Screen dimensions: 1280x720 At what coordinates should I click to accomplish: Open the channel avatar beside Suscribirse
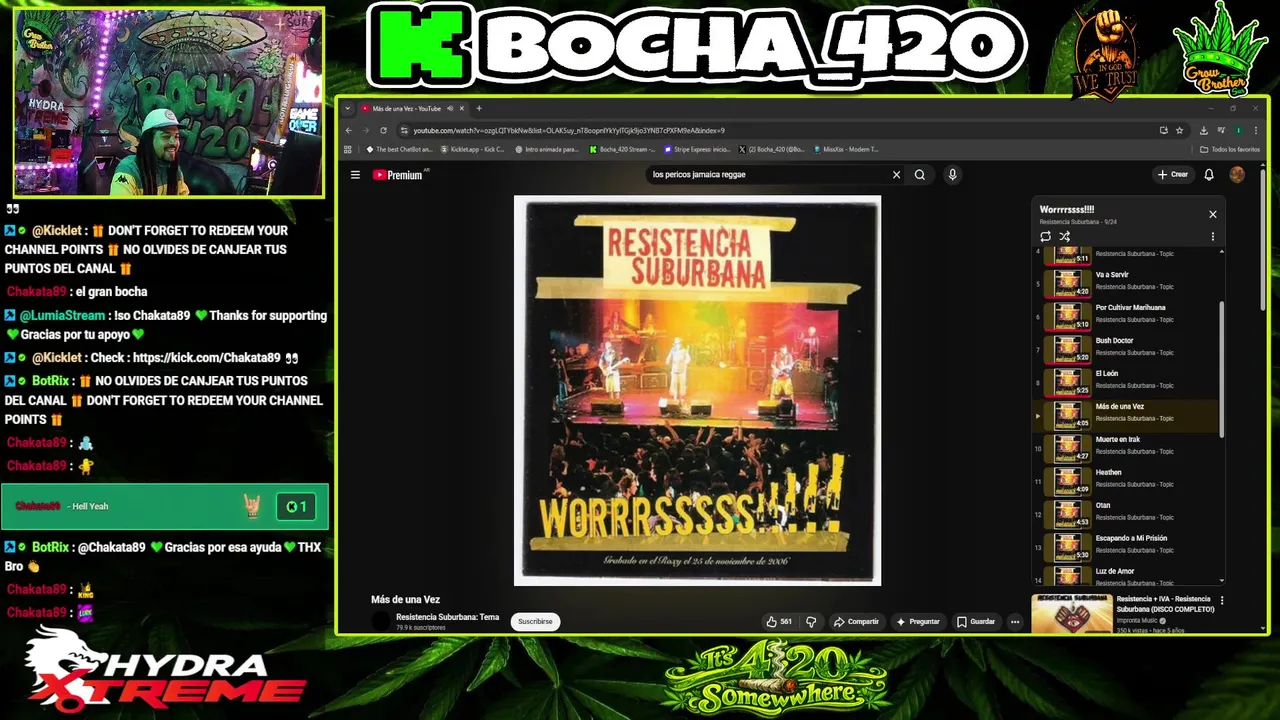click(x=381, y=622)
